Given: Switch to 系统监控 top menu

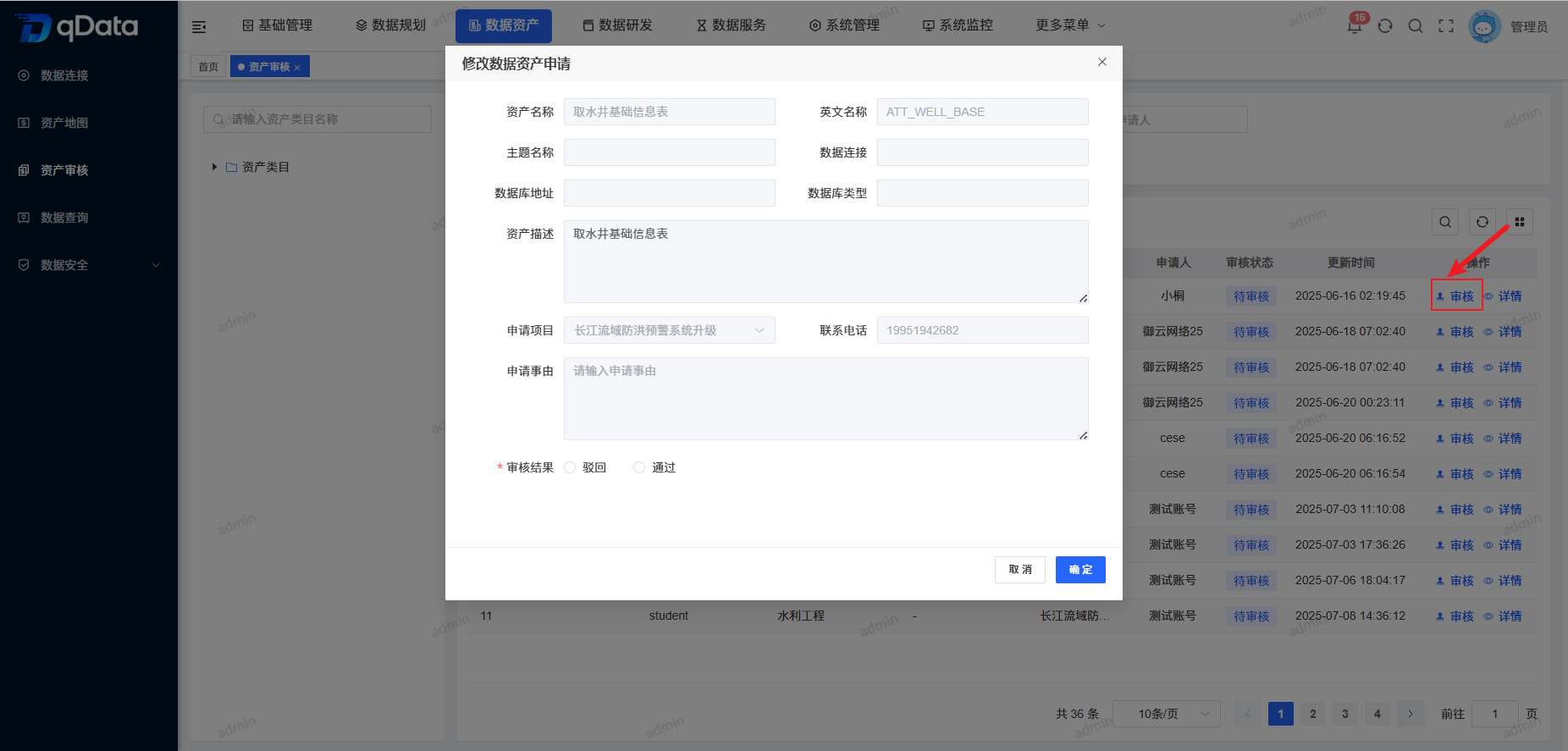Looking at the screenshot, I should coord(958,25).
